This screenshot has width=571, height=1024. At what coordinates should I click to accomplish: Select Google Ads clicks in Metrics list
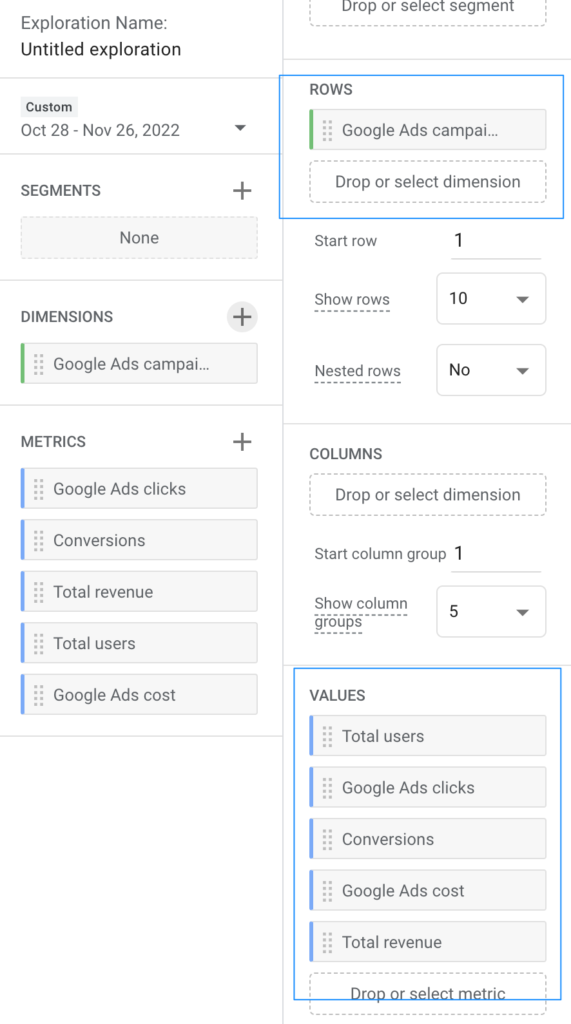139,488
